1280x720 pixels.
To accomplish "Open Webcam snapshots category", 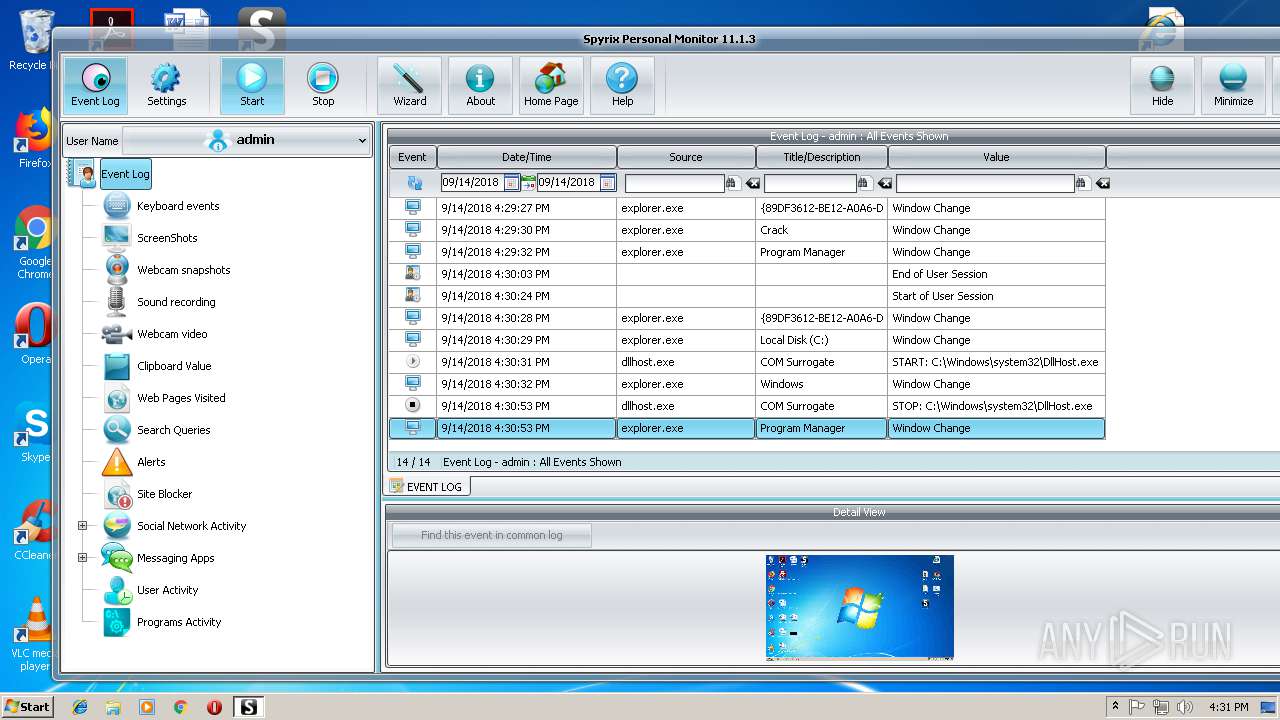I will (x=183, y=270).
